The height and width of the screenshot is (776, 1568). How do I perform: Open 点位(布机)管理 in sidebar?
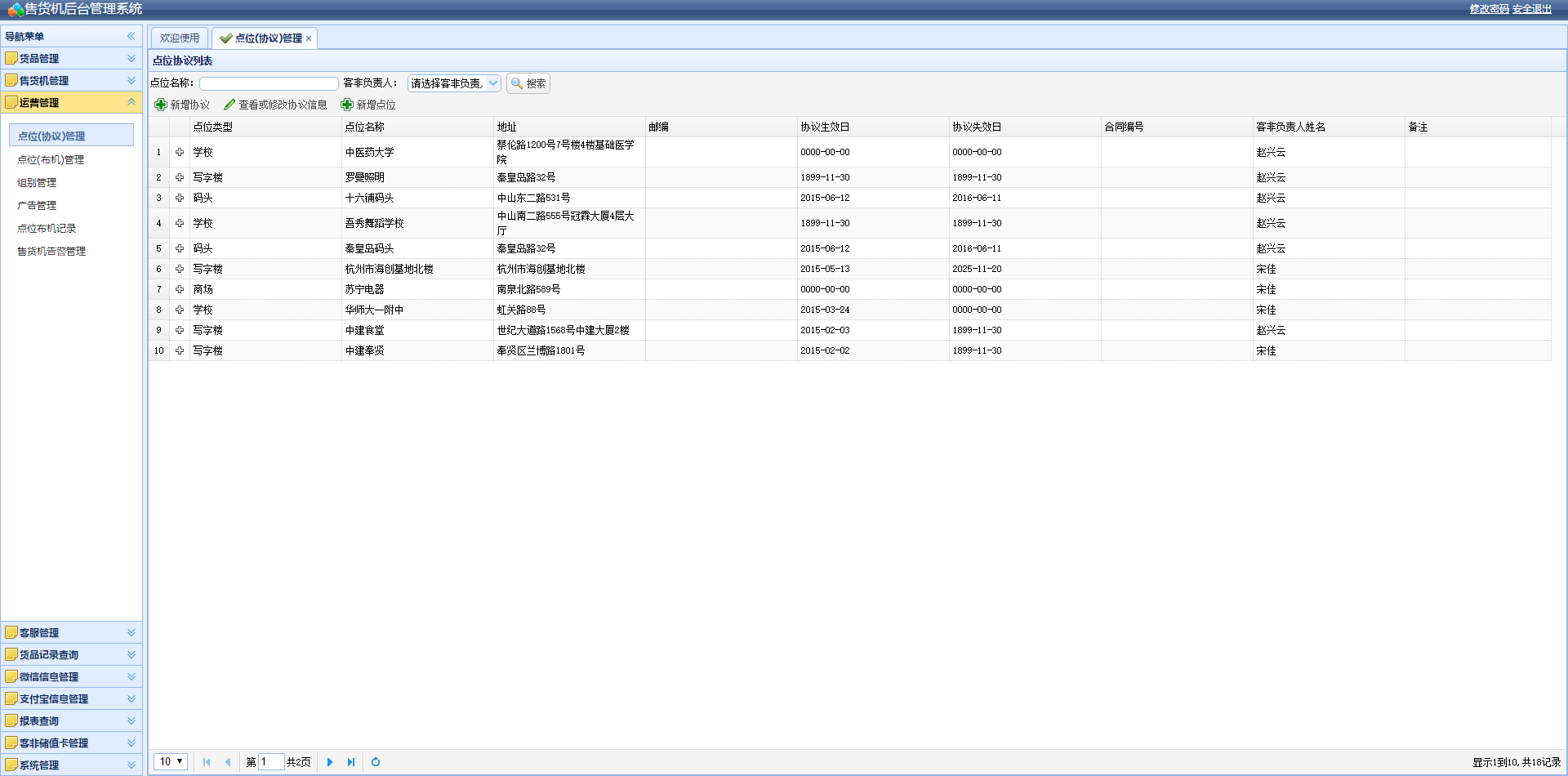coord(51,159)
